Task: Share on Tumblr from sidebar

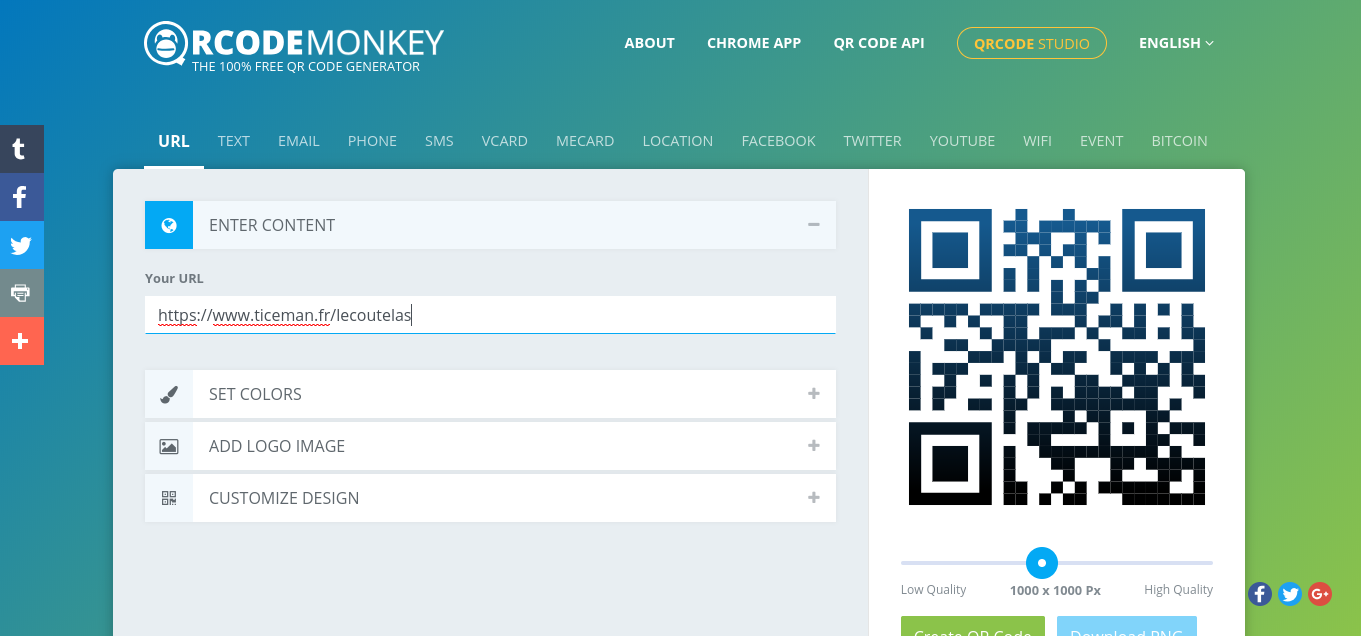Action: [21, 149]
